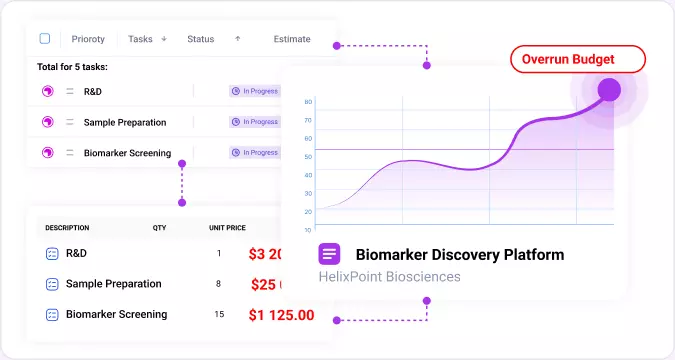Click the priority icon of R&D task
The height and width of the screenshot is (360, 675).
coord(48,91)
